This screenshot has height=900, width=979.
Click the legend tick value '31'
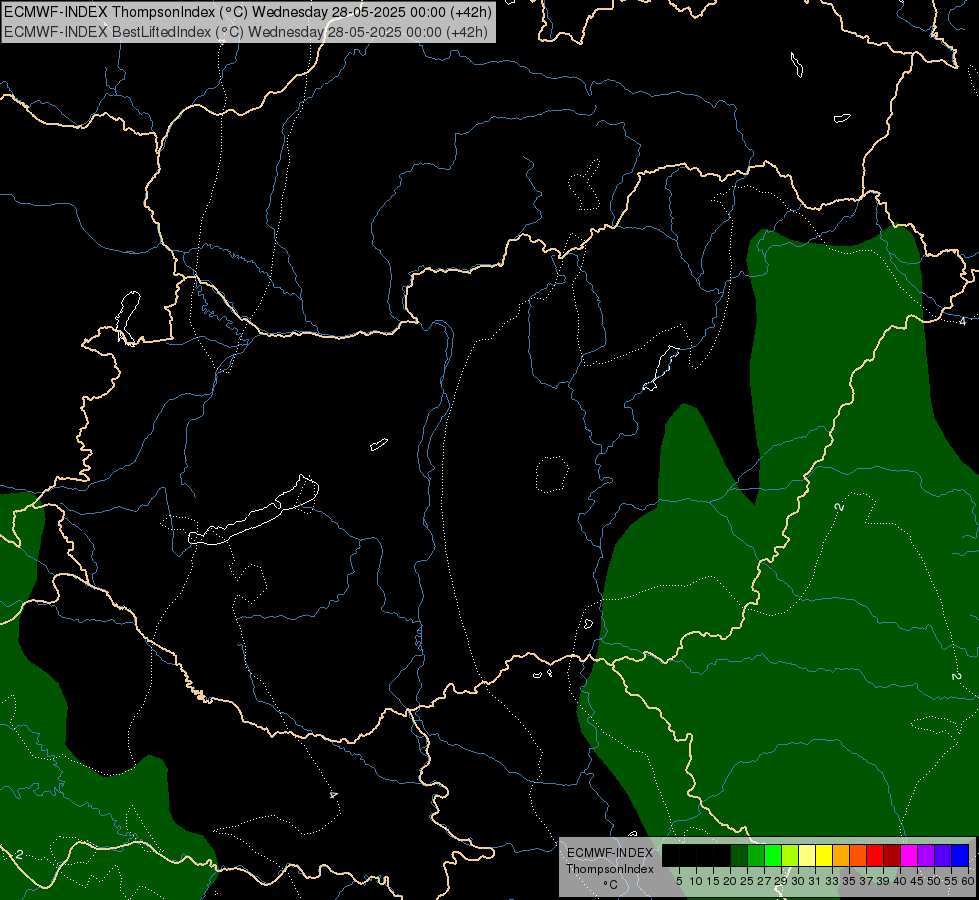point(815,881)
